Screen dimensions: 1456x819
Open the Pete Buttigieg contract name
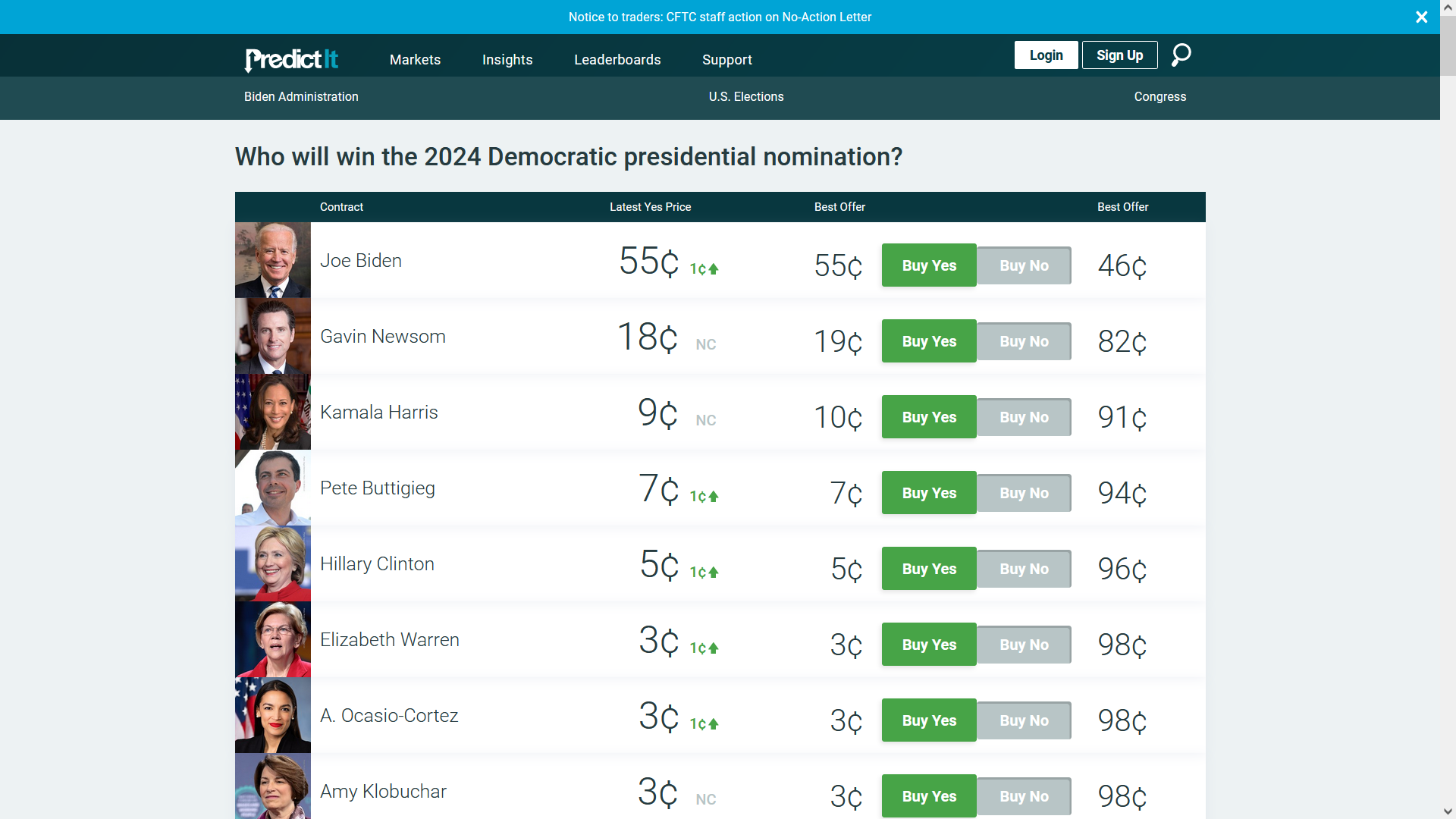click(x=378, y=488)
